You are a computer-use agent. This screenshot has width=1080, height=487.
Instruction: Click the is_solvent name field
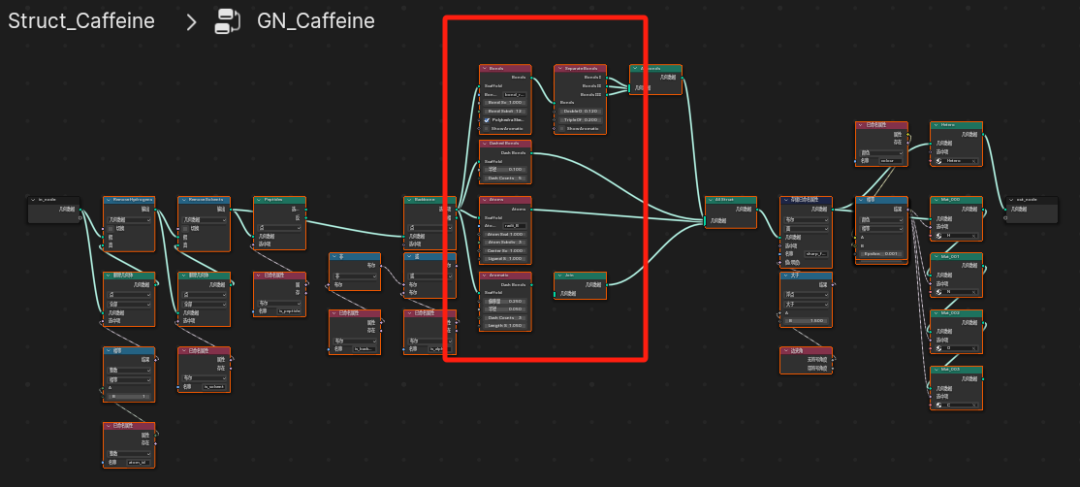coord(214,387)
